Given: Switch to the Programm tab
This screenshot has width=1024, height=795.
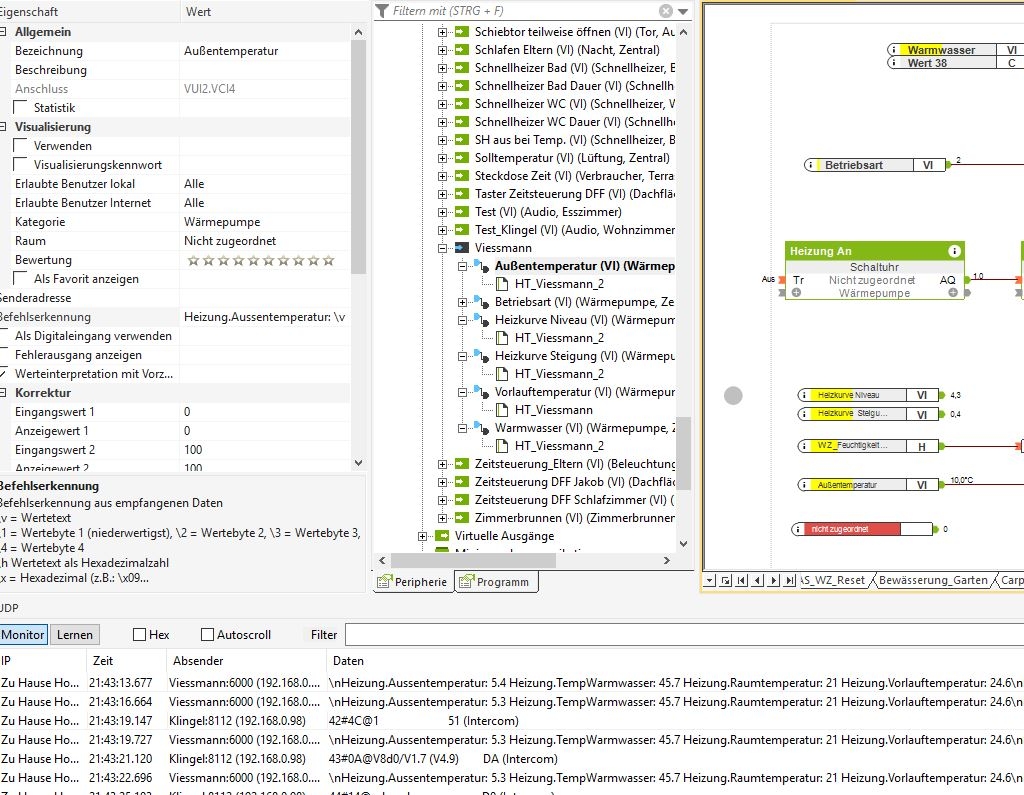Looking at the screenshot, I should pyautogui.click(x=497, y=582).
